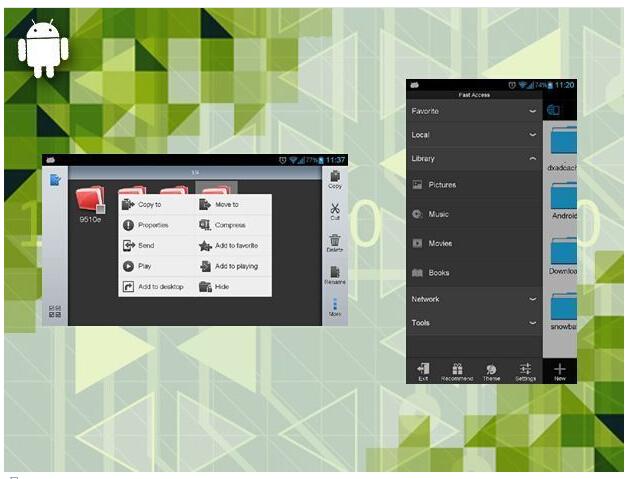Collapse the Library section
628x479 pixels.
pyautogui.click(x=532, y=158)
